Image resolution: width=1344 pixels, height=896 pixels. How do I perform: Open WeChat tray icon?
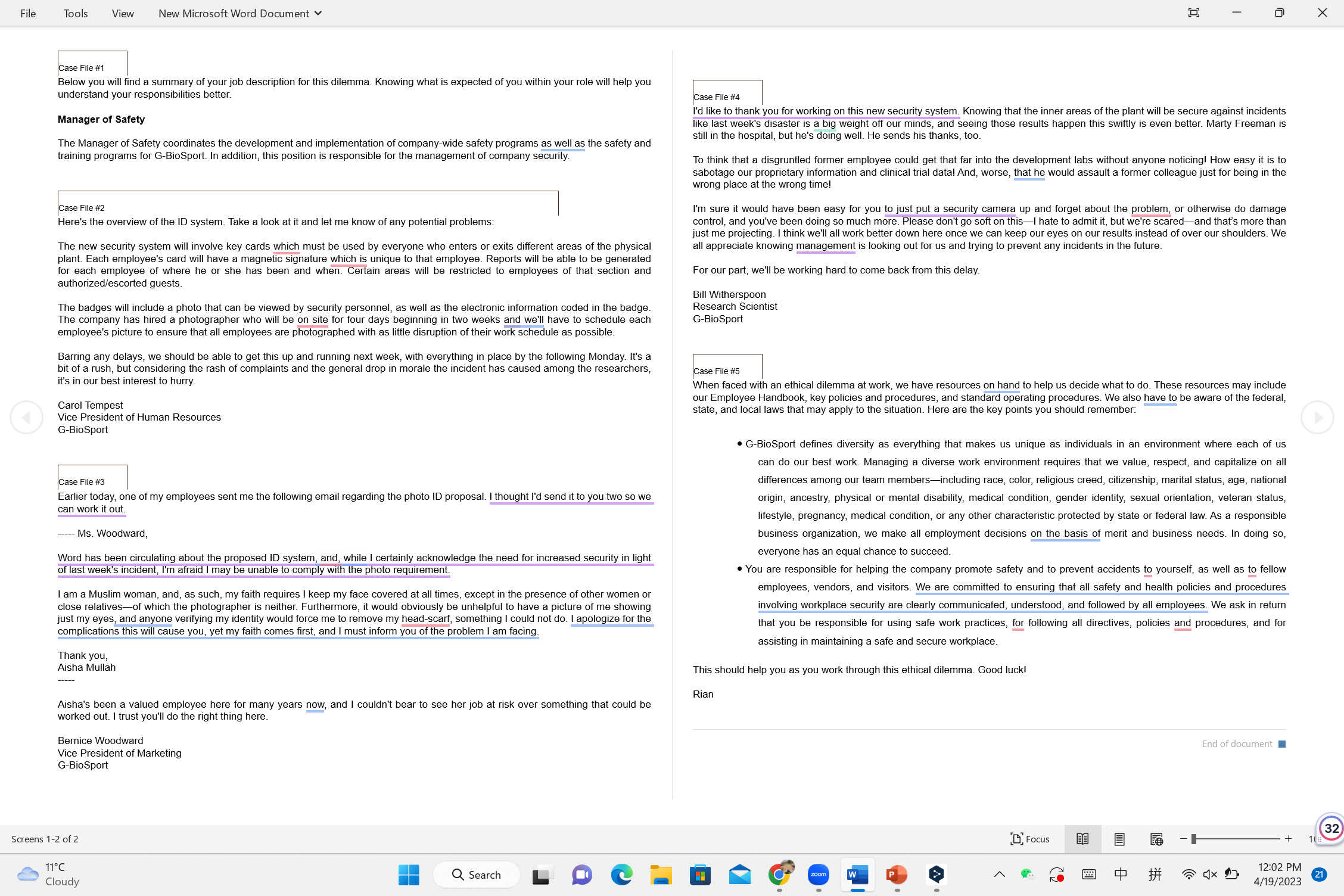click(1027, 875)
